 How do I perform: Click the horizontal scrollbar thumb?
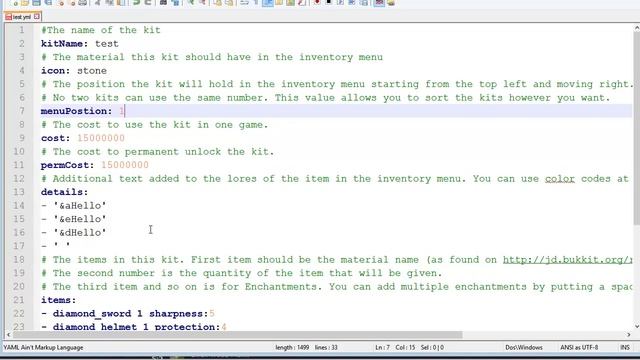click(x=238, y=335)
